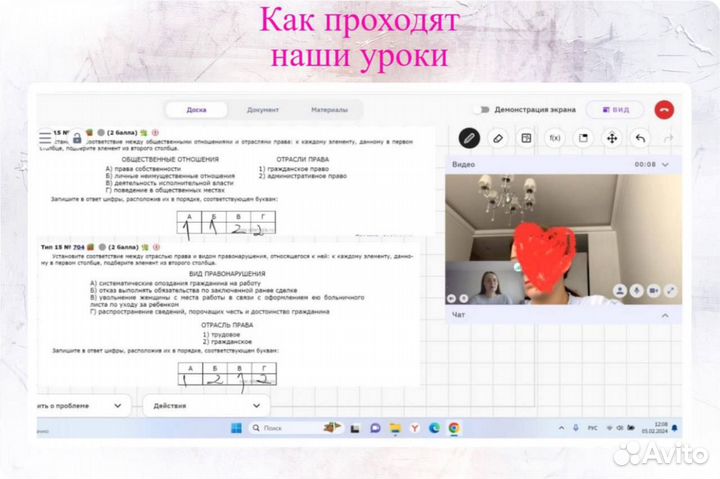Click the ВИД ПРАВОНАРУШЕНИЯ heading
This screenshot has width=720, height=479.
(227, 274)
